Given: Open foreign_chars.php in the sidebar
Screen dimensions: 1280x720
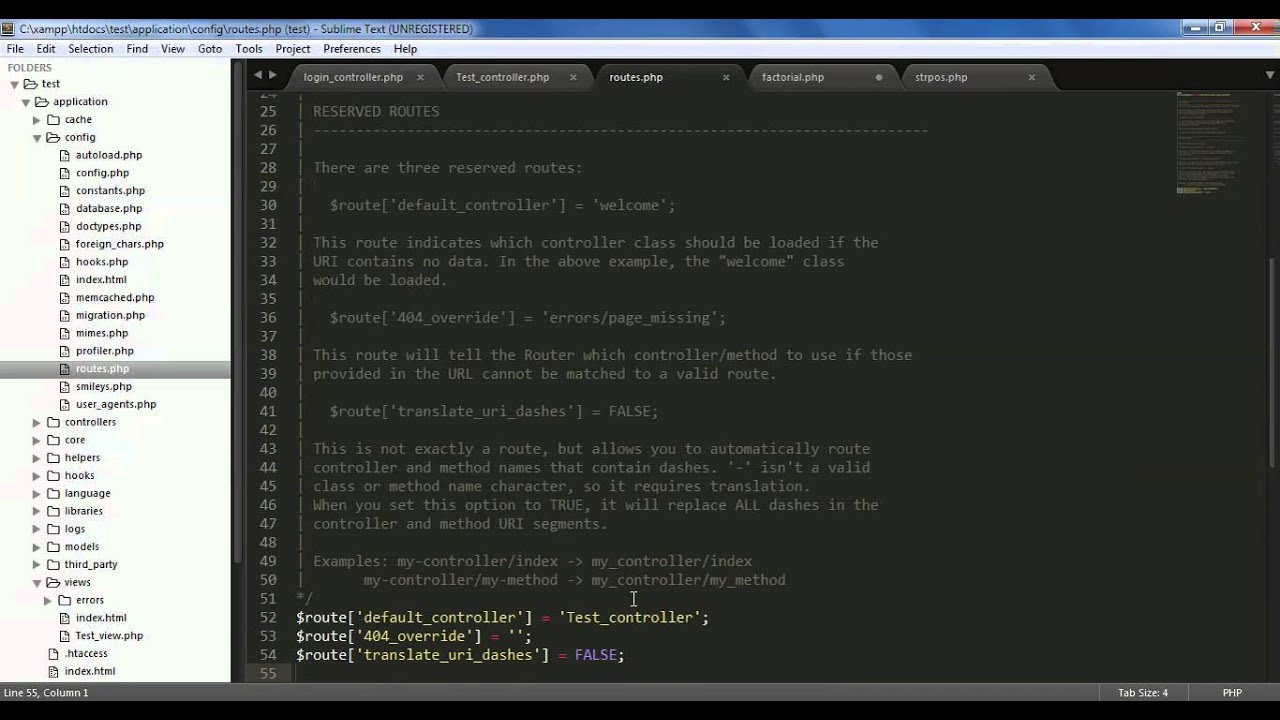Looking at the screenshot, I should (120, 244).
